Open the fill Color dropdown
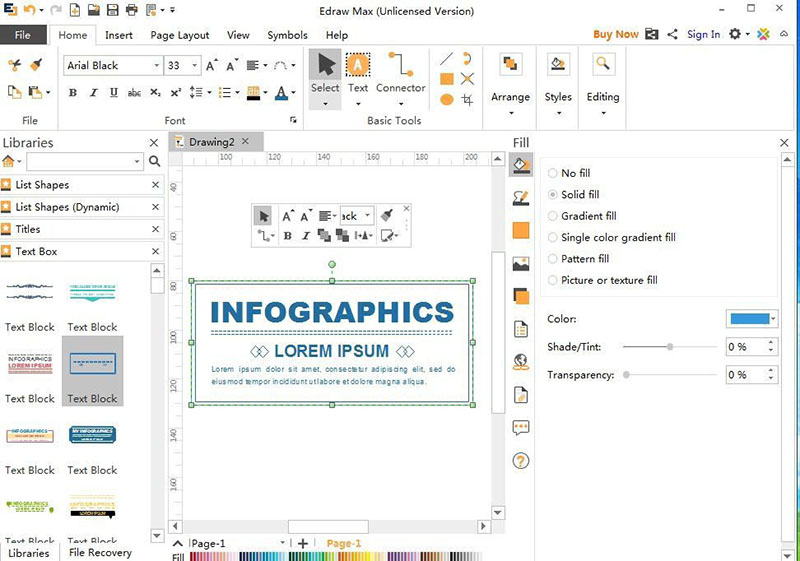Screen dimensions: 800x561 [x=773, y=319]
